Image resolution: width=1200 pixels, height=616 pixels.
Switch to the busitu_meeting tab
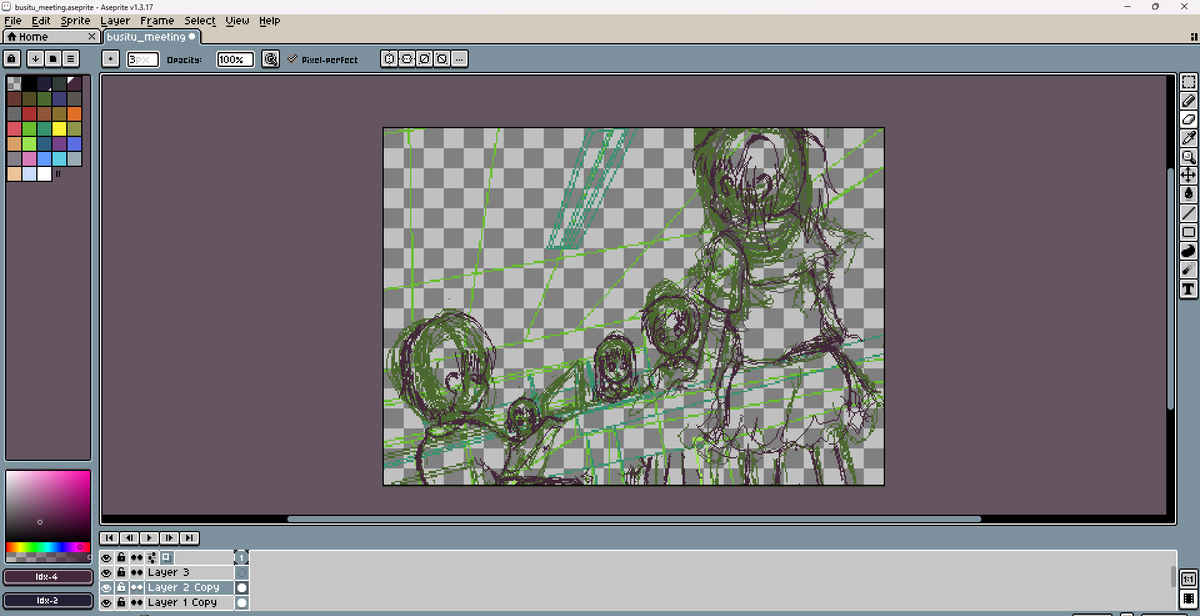pos(152,37)
